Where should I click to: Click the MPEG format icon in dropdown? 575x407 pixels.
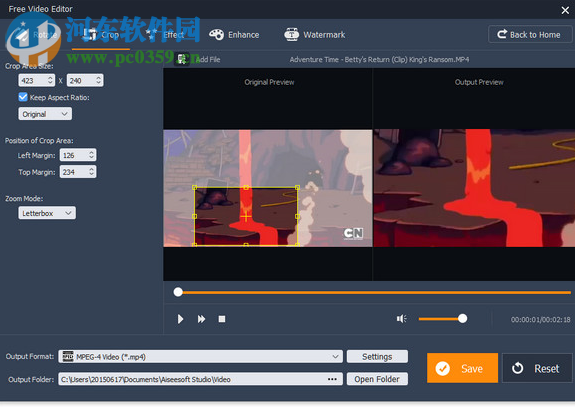pyautogui.click(x=68, y=356)
